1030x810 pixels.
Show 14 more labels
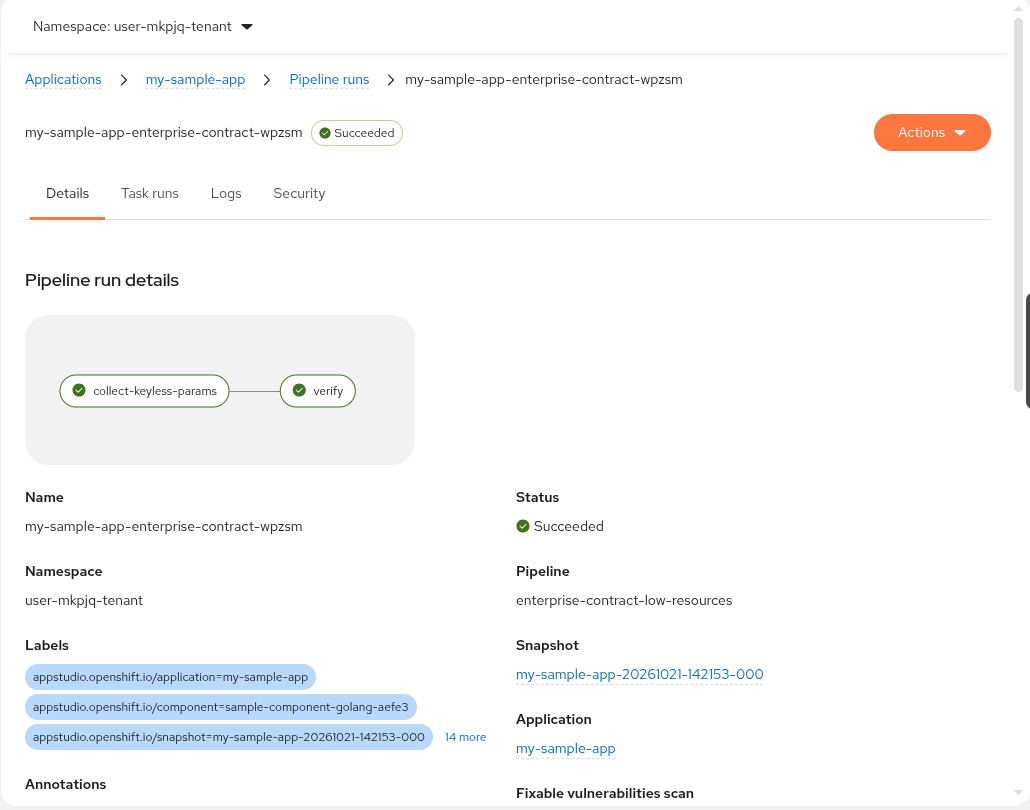465,737
